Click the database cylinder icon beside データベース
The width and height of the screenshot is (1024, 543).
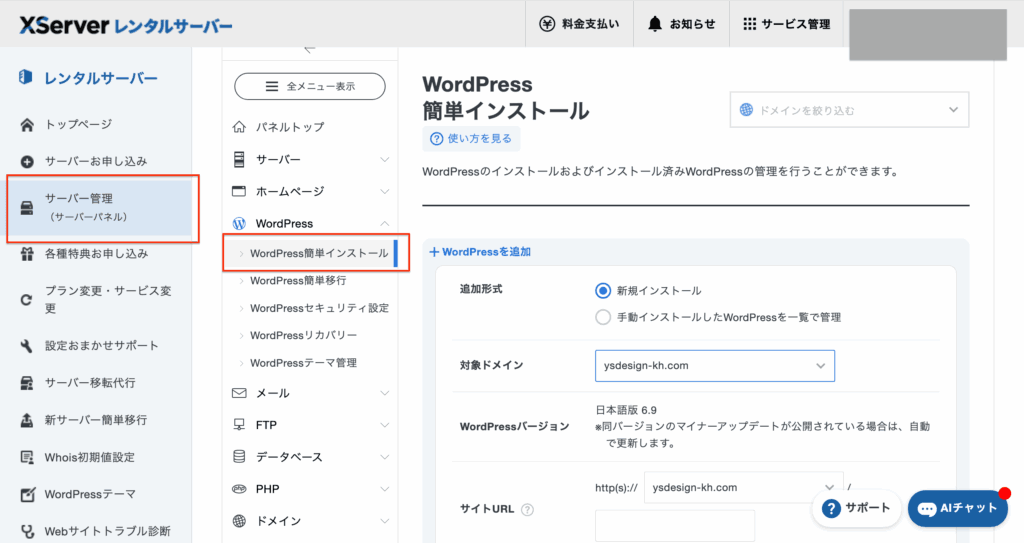click(239, 457)
